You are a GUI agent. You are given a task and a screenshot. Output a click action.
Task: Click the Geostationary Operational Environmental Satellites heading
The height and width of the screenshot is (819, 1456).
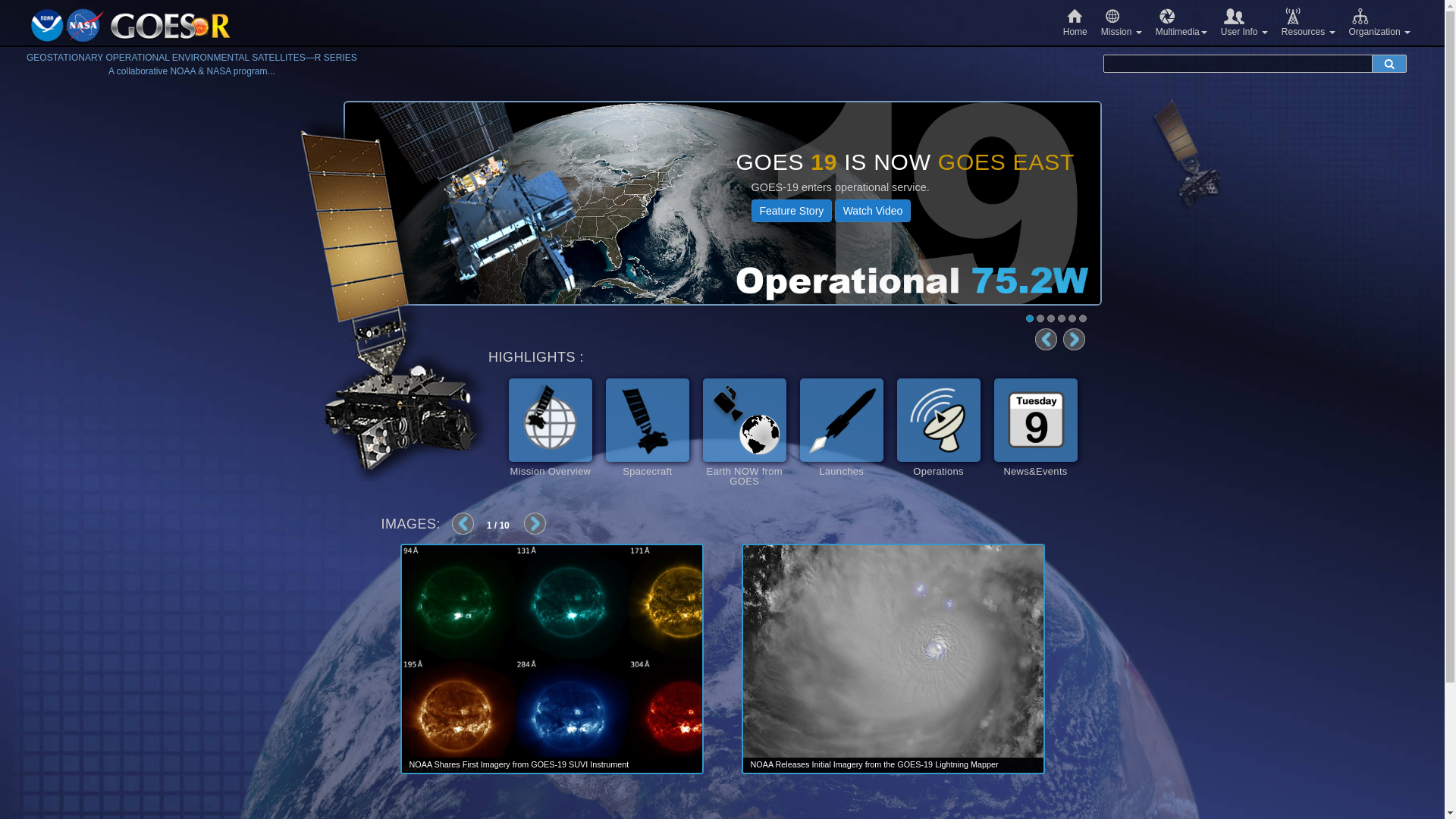tap(191, 58)
